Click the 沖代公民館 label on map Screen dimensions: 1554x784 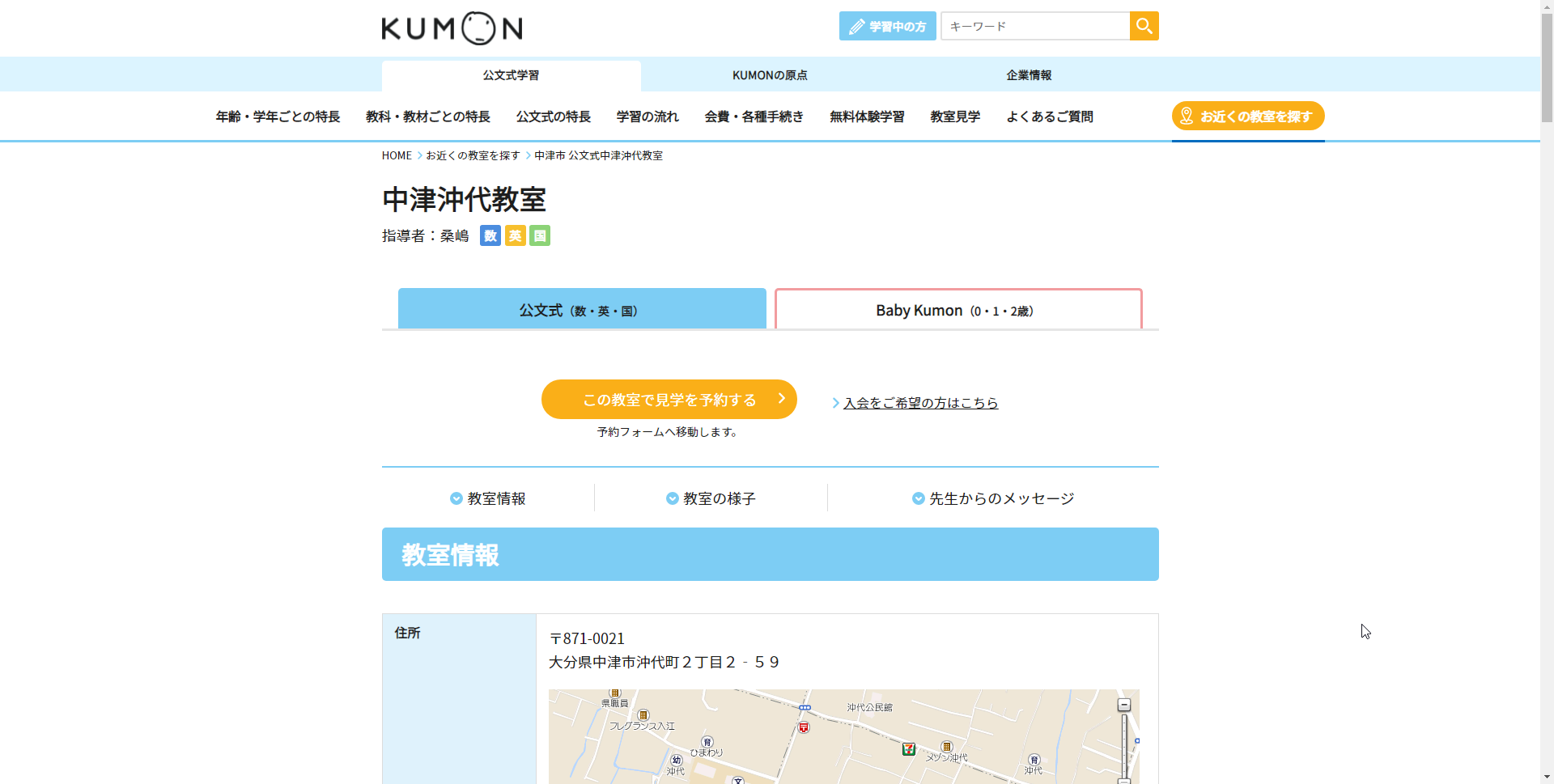click(869, 707)
